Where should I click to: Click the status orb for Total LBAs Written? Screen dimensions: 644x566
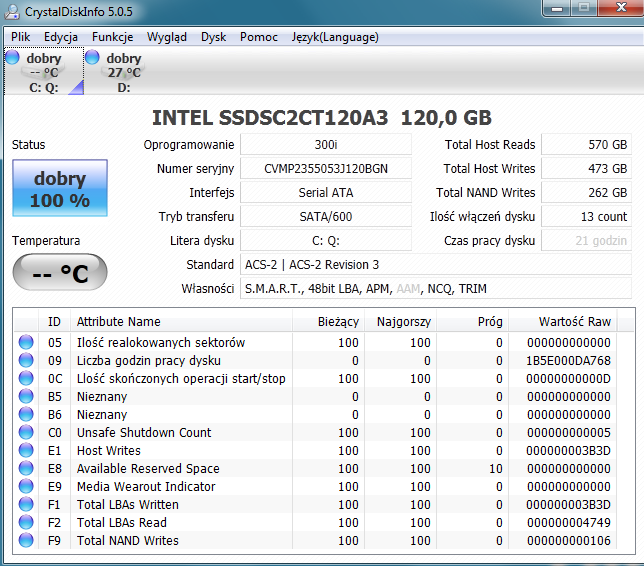pyautogui.click(x=26, y=504)
